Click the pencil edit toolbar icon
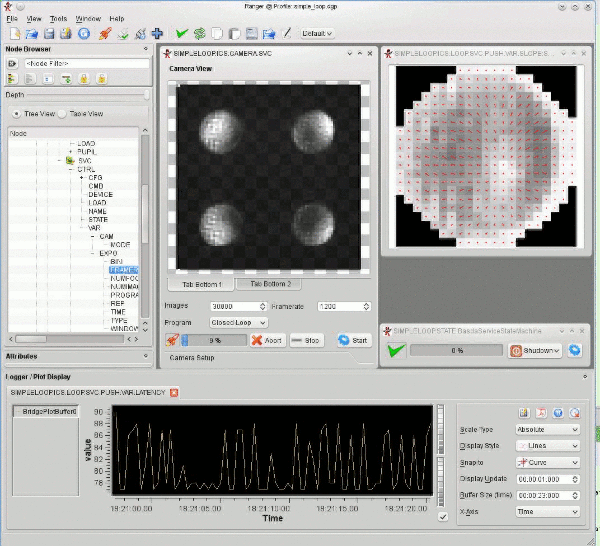The height and width of the screenshot is (546, 600). 287,33
